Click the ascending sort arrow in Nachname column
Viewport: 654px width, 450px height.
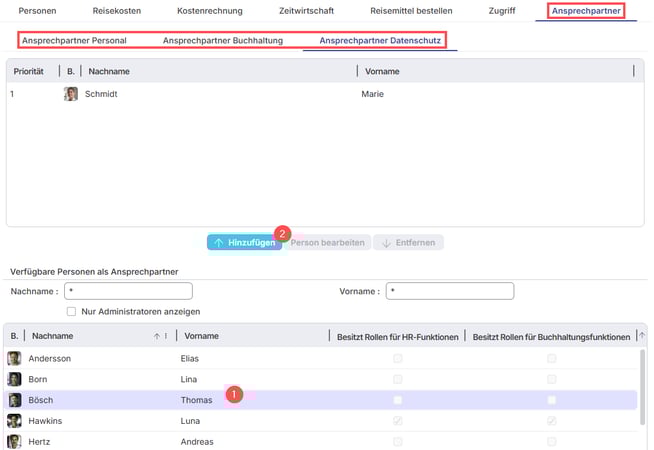point(157,336)
